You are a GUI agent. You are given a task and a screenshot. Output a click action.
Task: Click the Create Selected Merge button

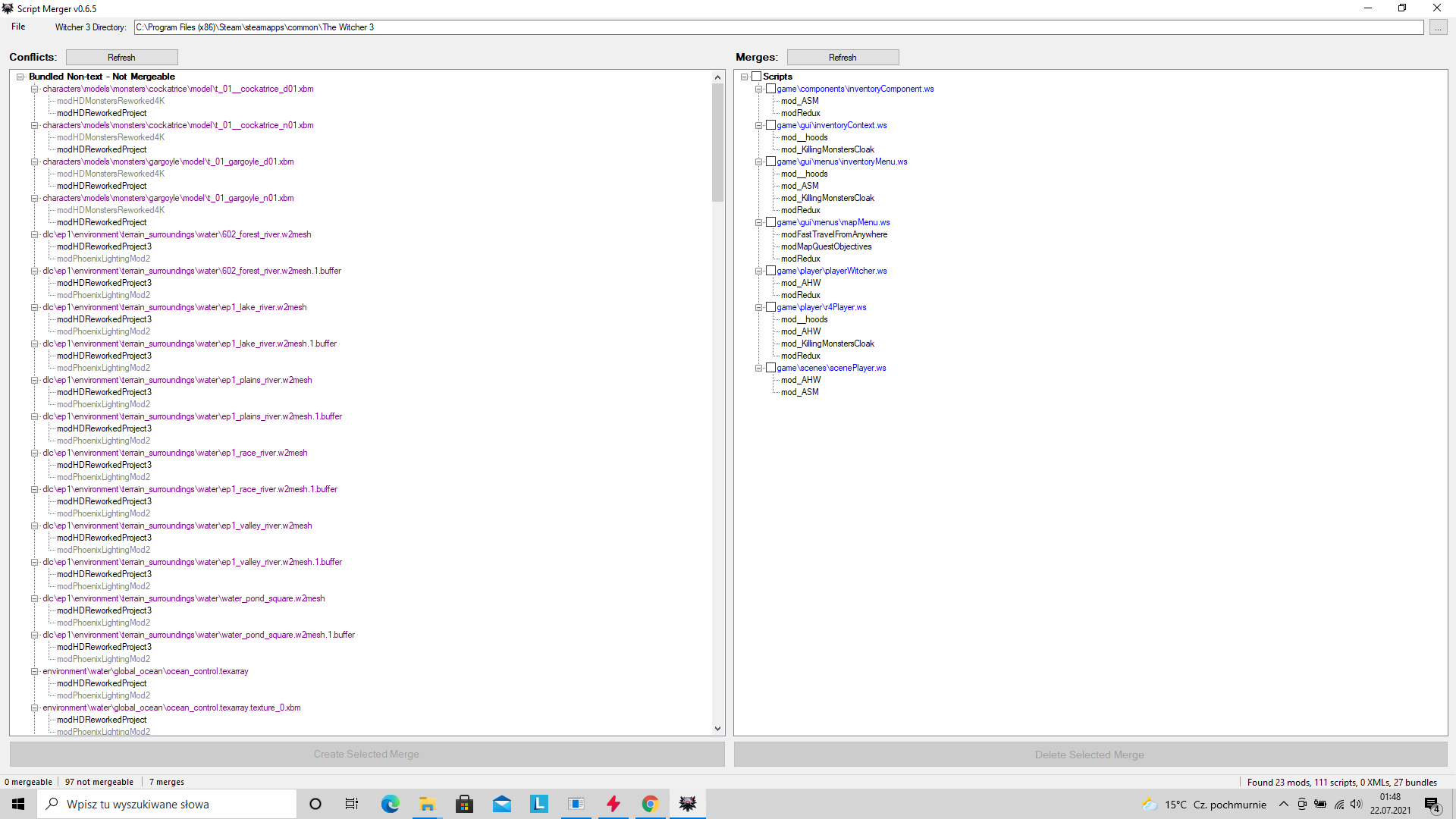click(x=367, y=755)
